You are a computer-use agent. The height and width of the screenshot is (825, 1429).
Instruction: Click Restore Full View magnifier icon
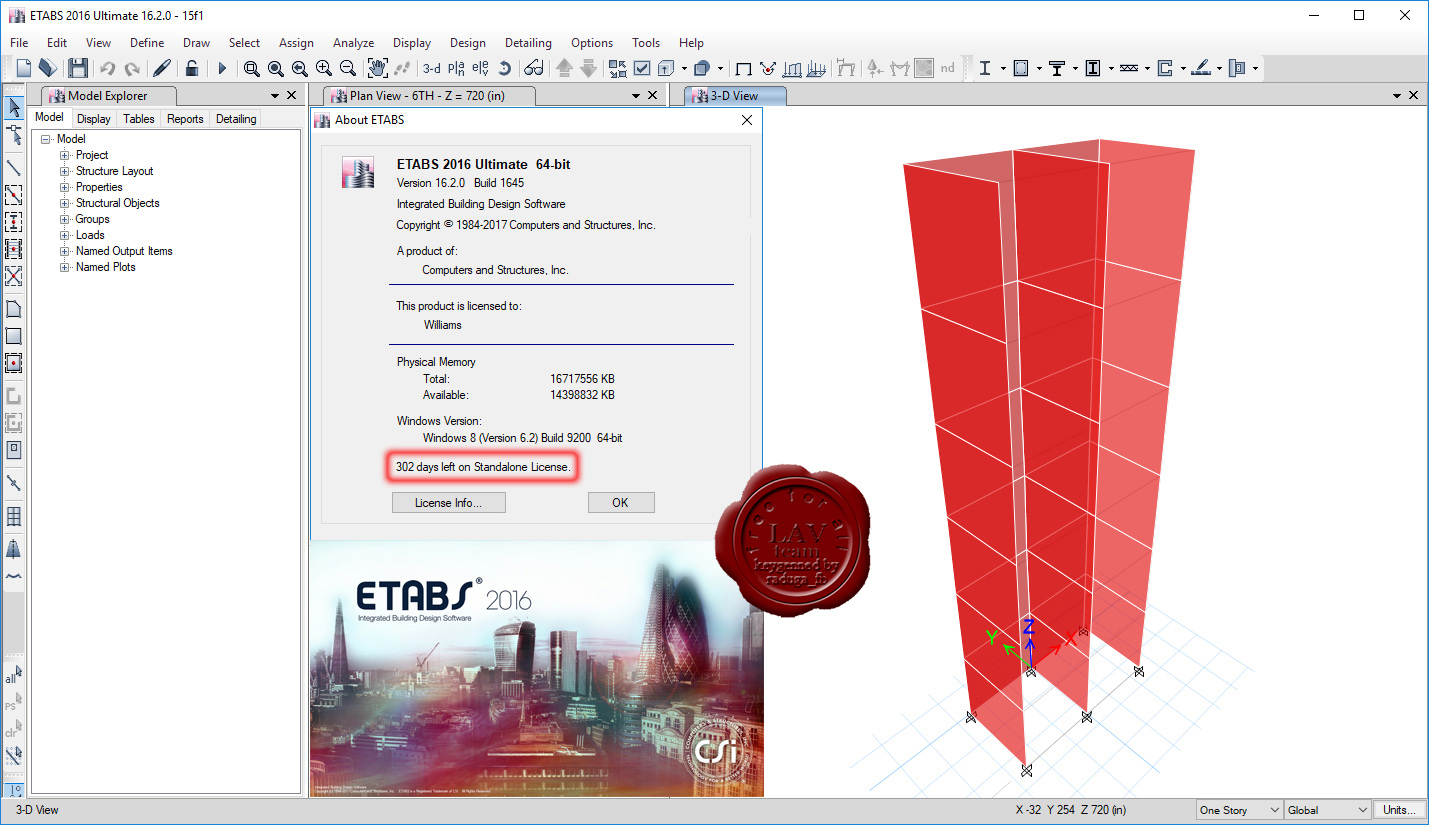point(275,68)
